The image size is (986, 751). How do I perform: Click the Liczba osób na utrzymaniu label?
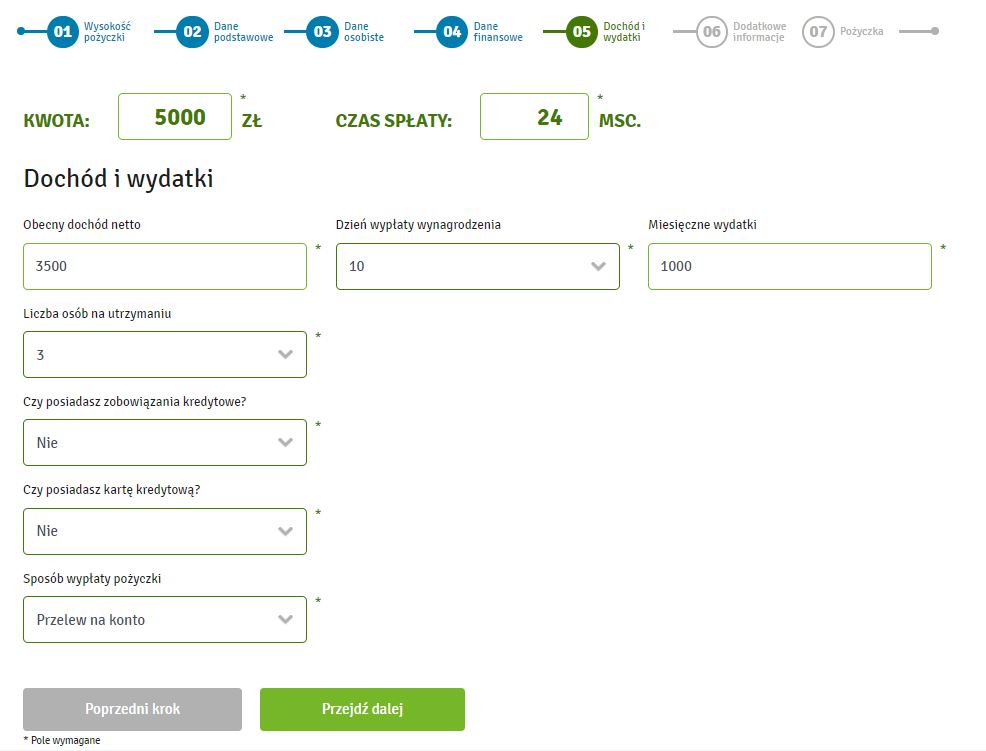click(97, 313)
